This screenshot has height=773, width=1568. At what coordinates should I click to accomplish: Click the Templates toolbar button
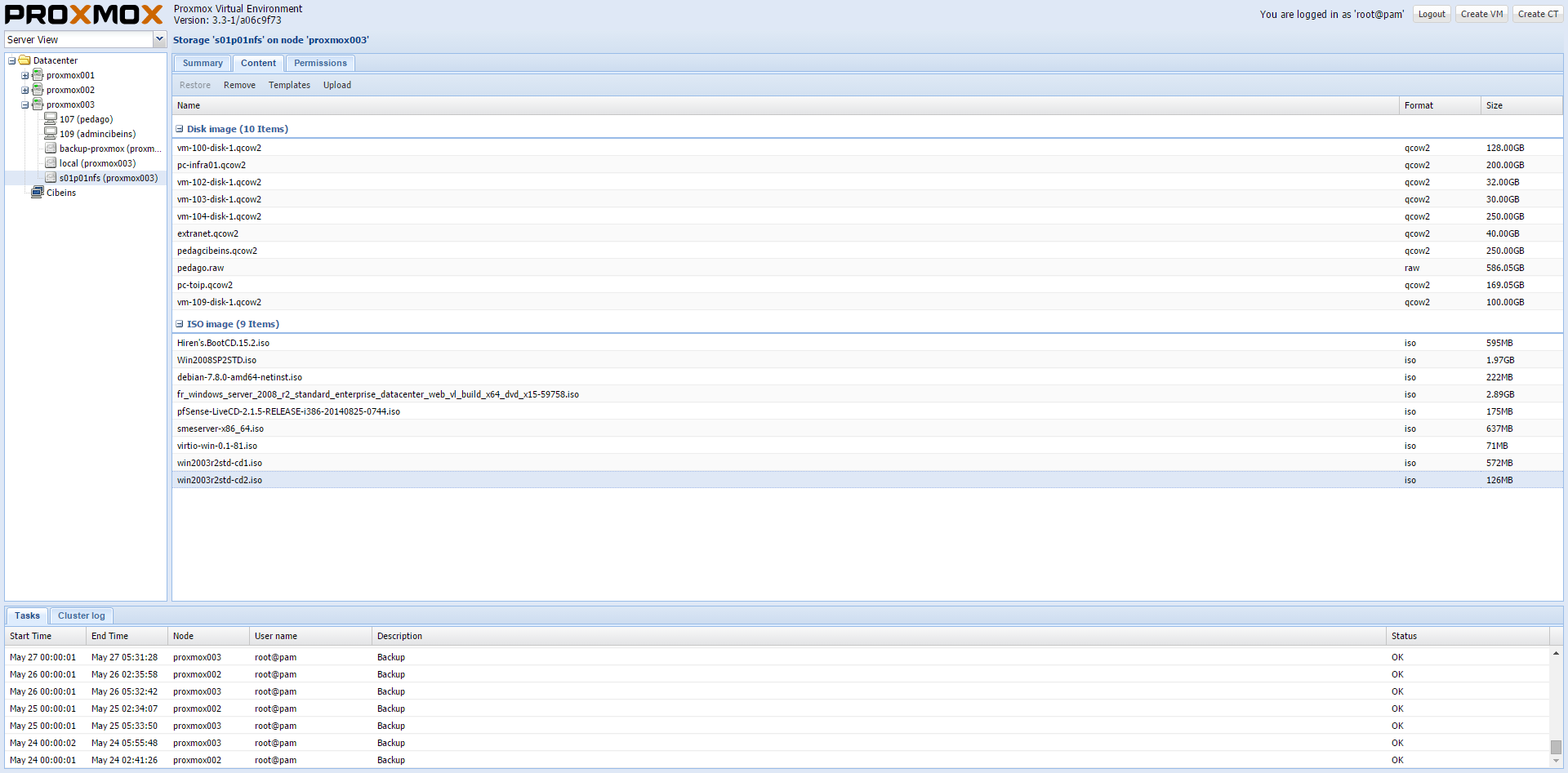tap(289, 85)
